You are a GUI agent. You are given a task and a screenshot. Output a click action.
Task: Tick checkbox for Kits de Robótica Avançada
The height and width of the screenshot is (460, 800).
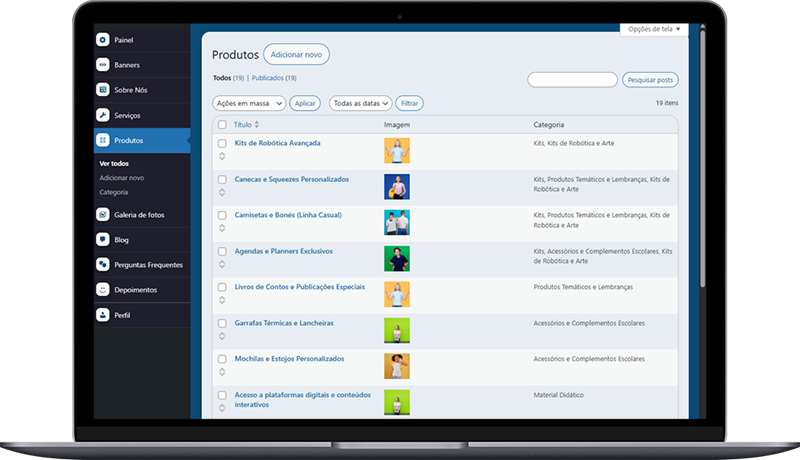click(x=222, y=144)
